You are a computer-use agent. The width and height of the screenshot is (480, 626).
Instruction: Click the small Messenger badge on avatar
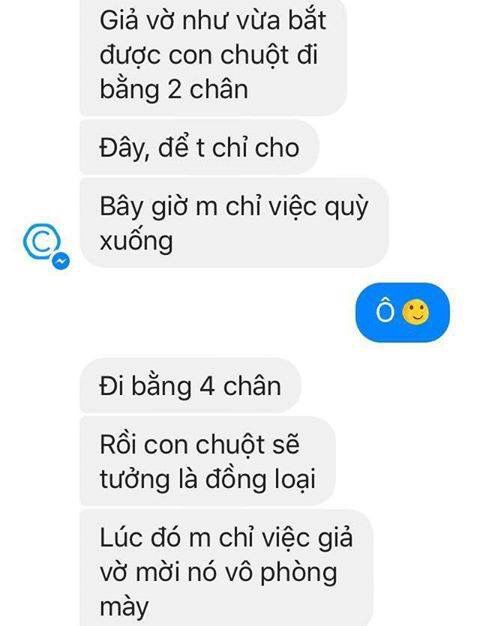point(60,261)
